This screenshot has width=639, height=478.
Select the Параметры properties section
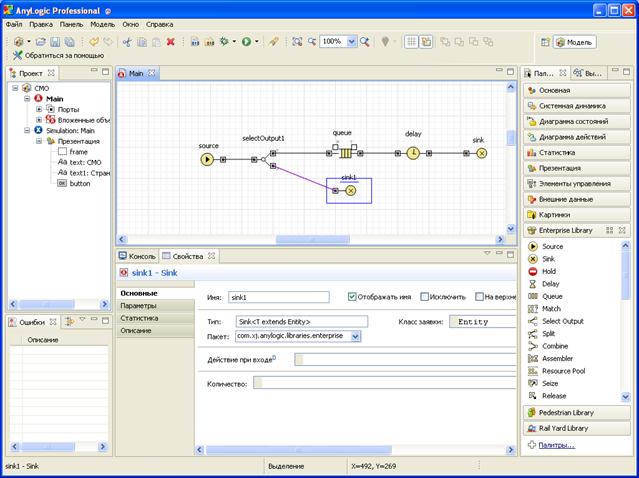(x=155, y=306)
